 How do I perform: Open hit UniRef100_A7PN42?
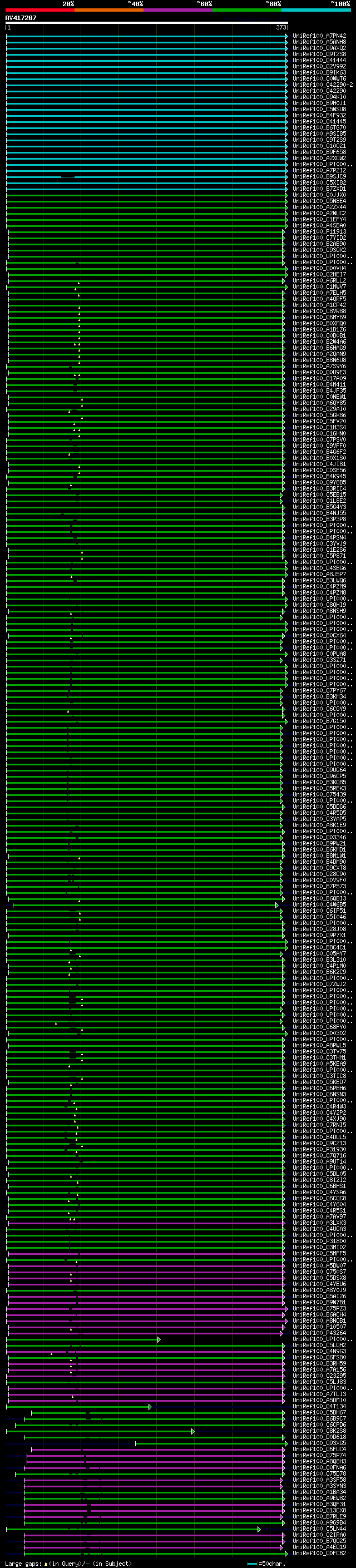pos(319,37)
